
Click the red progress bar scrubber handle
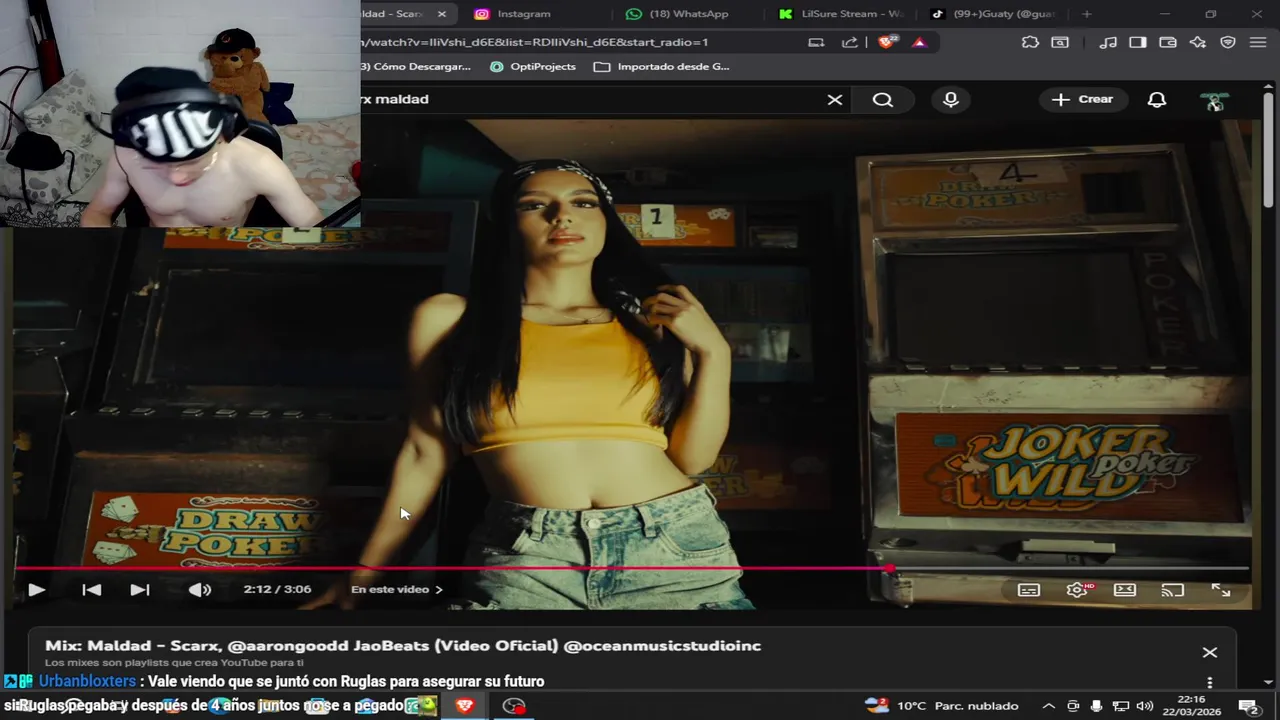(x=890, y=568)
